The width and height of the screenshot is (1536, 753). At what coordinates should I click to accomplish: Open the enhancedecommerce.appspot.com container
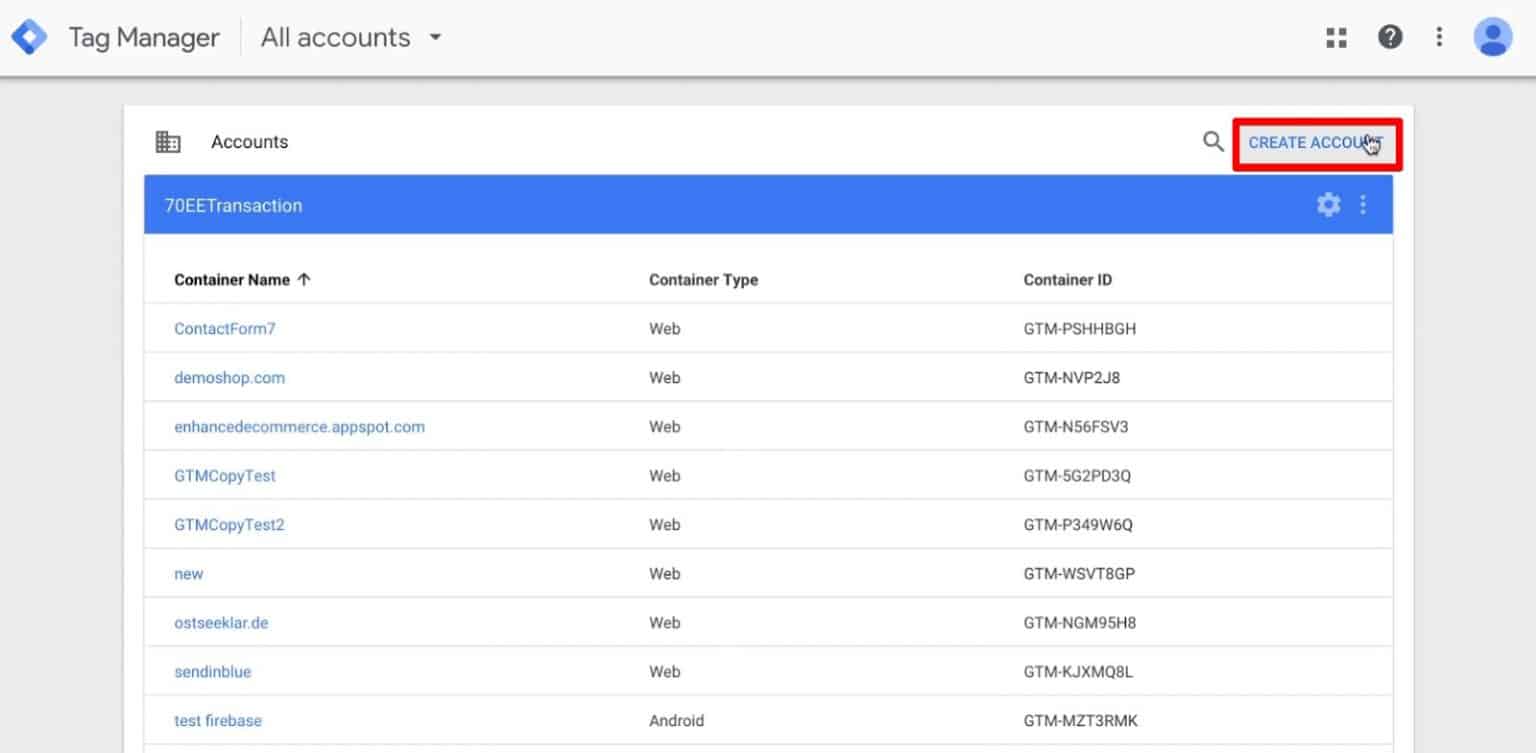click(x=299, y=426)
